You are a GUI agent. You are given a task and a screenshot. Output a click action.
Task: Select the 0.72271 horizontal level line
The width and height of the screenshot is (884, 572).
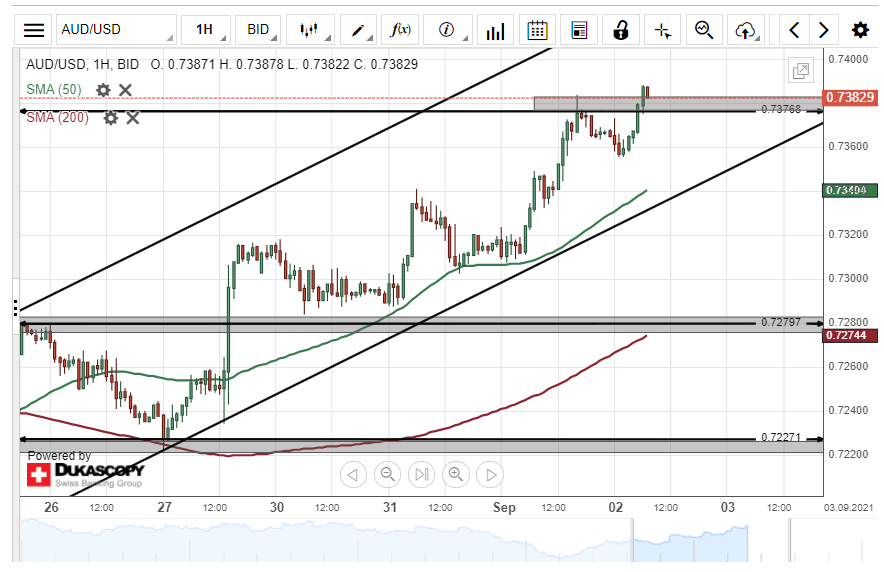pos(422,439)
